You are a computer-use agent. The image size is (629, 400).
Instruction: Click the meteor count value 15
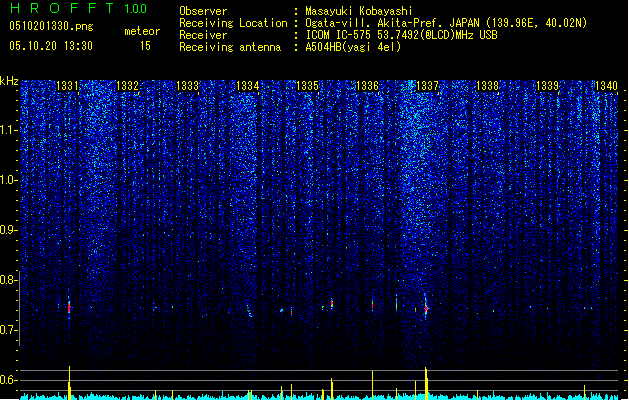[x=145, y=46]
